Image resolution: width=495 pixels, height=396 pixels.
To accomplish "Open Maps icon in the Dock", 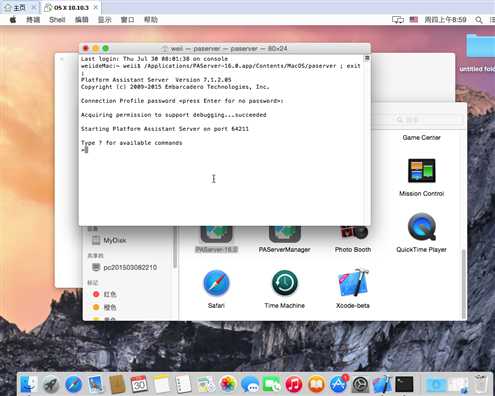I will pyautogui.click(x=206, y=384).
